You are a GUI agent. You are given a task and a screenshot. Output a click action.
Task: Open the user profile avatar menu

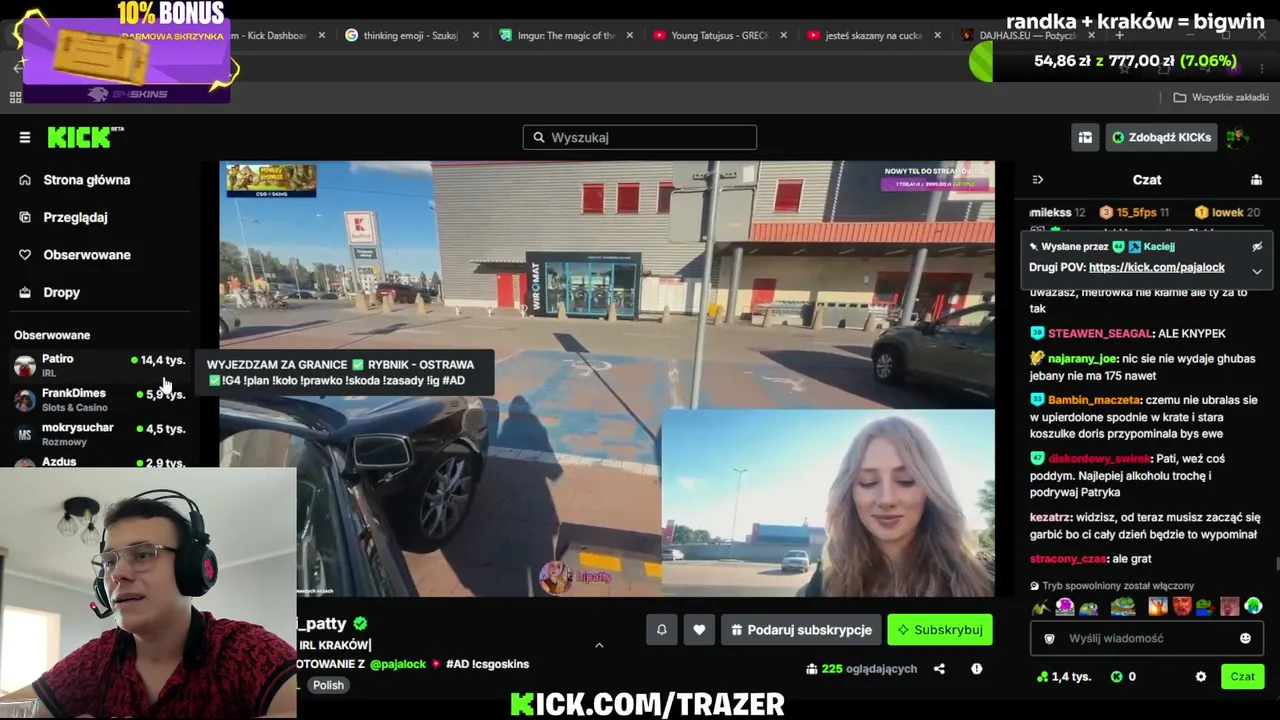tap(1238, 137)
